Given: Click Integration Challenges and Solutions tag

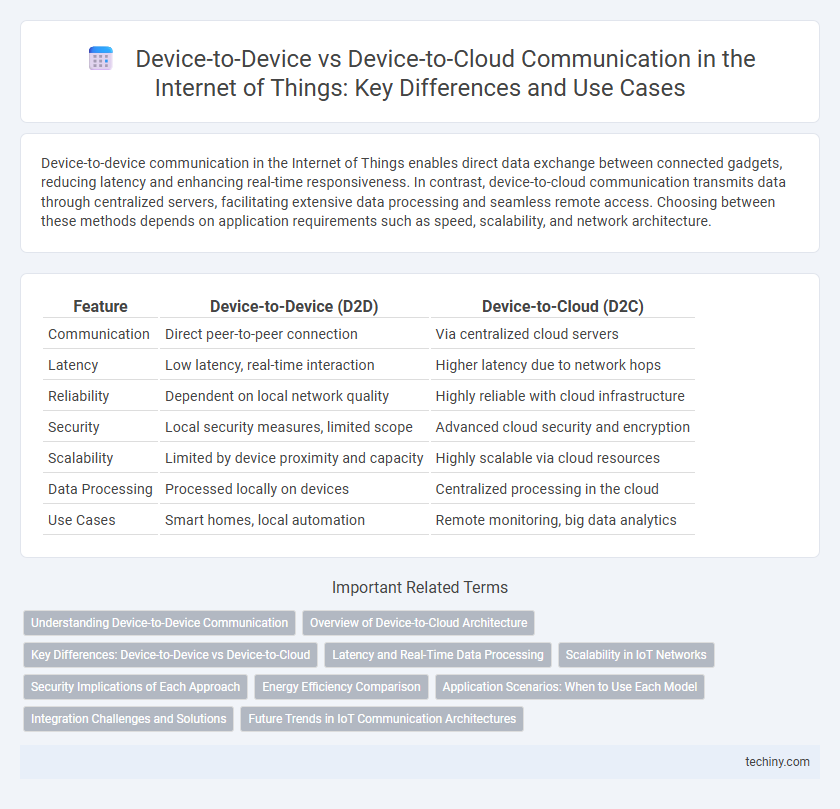Looking at the screenshot, I should point(129,719).
